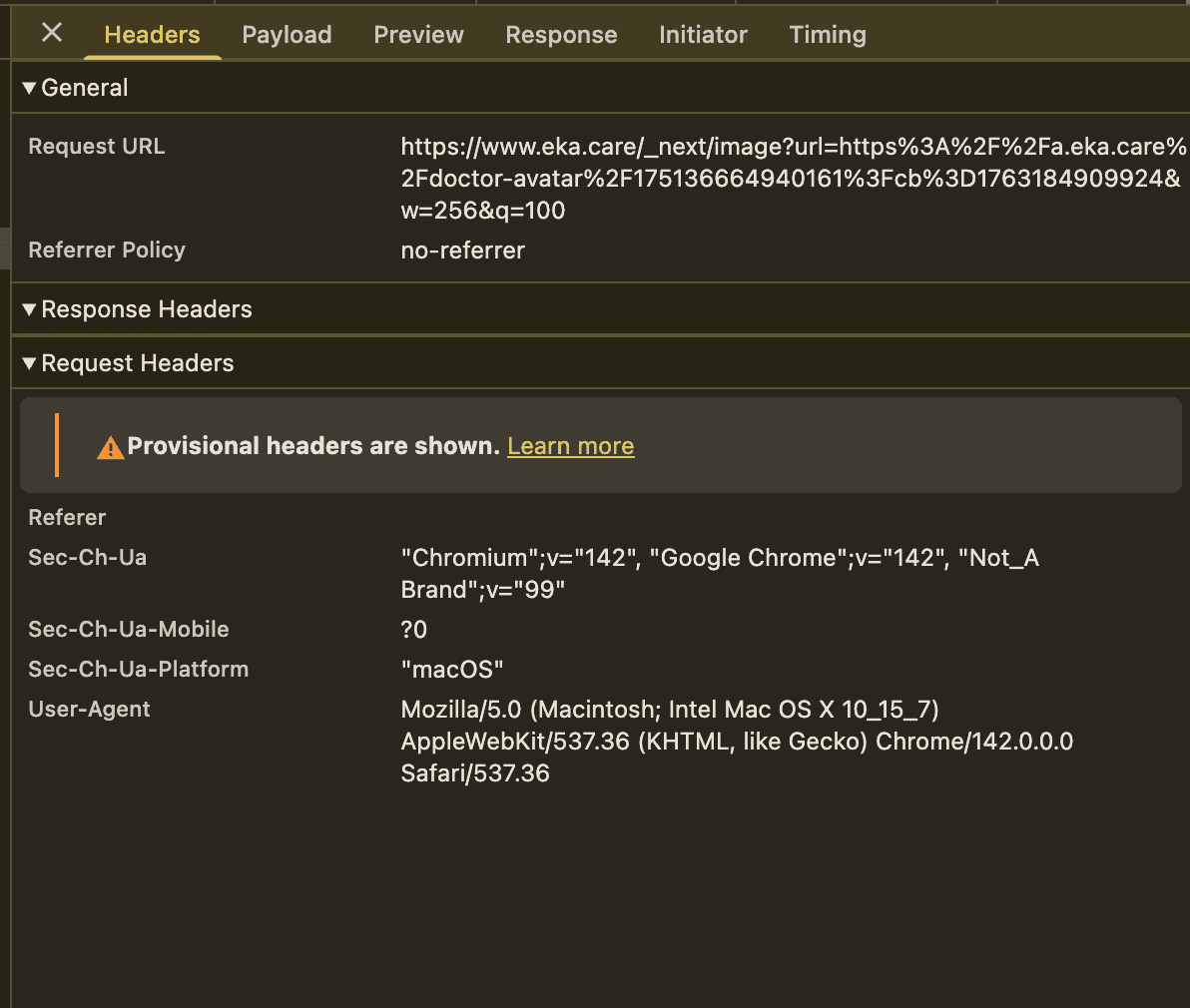Click the orange provisional headers warning icon
1190x1008 pixels.
pos(110,448)
